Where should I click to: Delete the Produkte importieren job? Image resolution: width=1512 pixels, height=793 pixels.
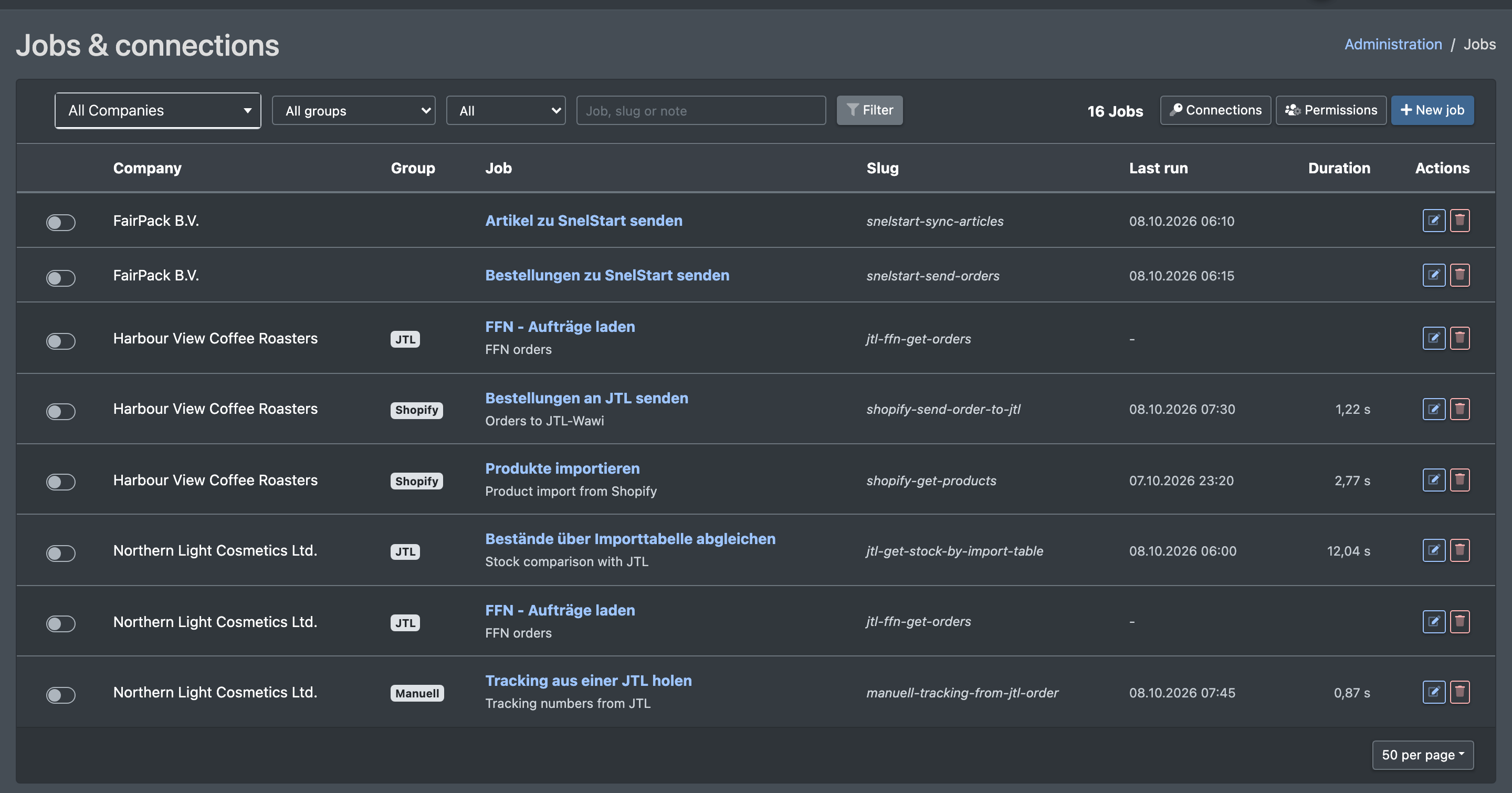coord(1459,480)
